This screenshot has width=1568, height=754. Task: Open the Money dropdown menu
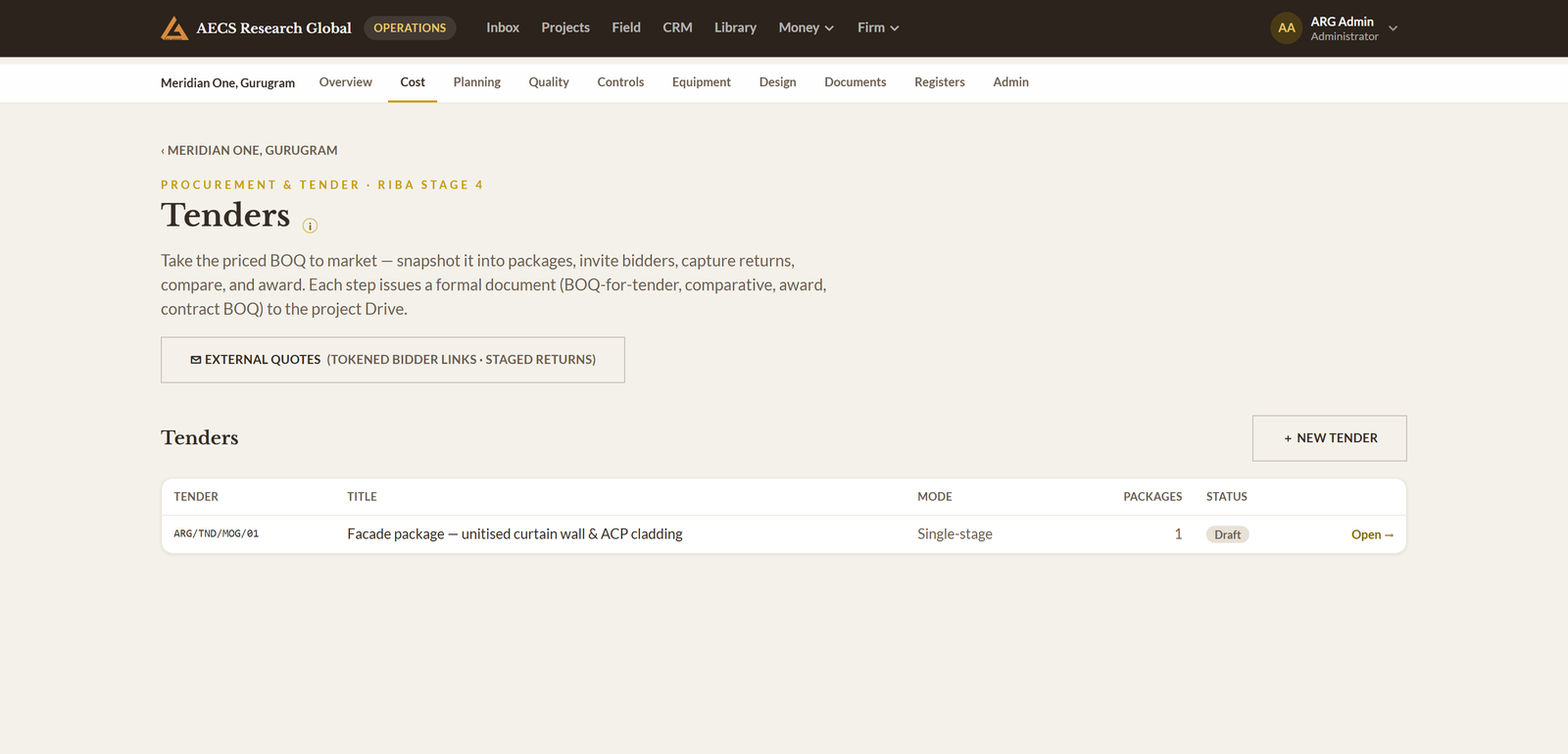click(x=806, y=27)
